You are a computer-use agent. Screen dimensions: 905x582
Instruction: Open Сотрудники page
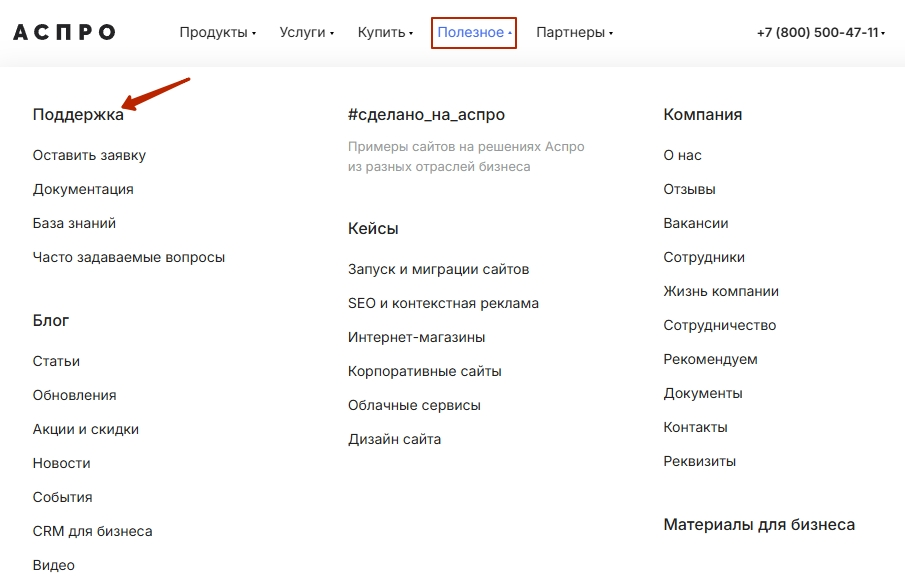[x=704, y=258]
